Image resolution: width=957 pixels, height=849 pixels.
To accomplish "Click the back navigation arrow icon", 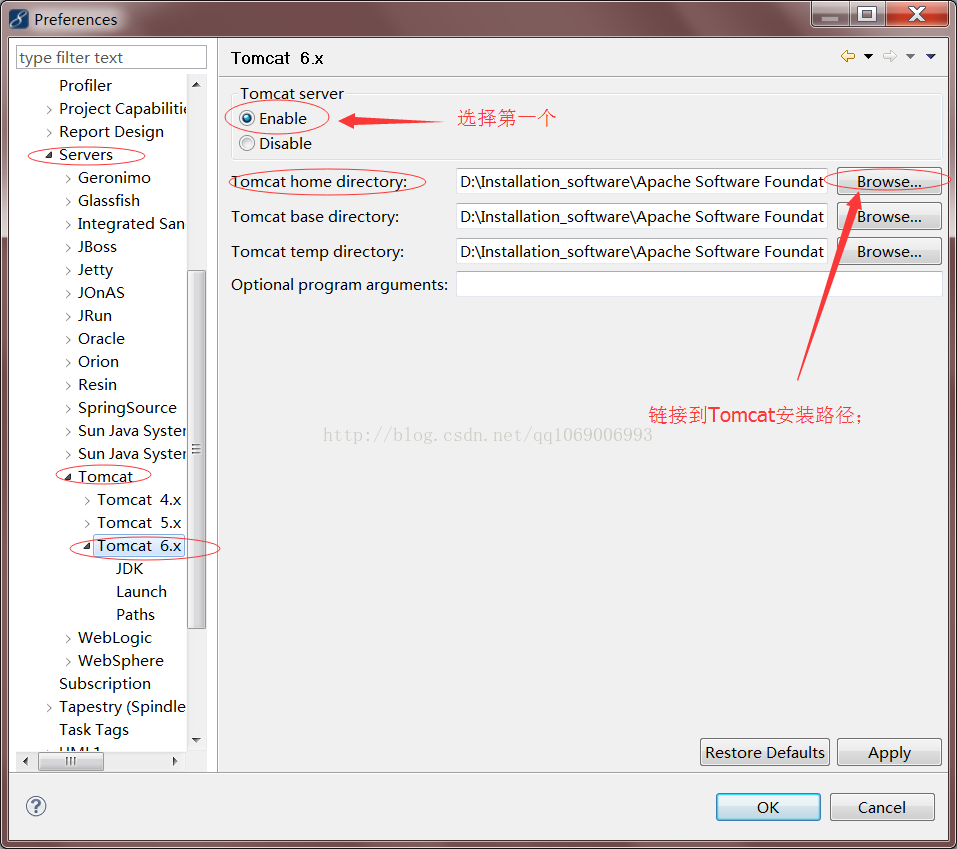I will click(x=848, y=56).
